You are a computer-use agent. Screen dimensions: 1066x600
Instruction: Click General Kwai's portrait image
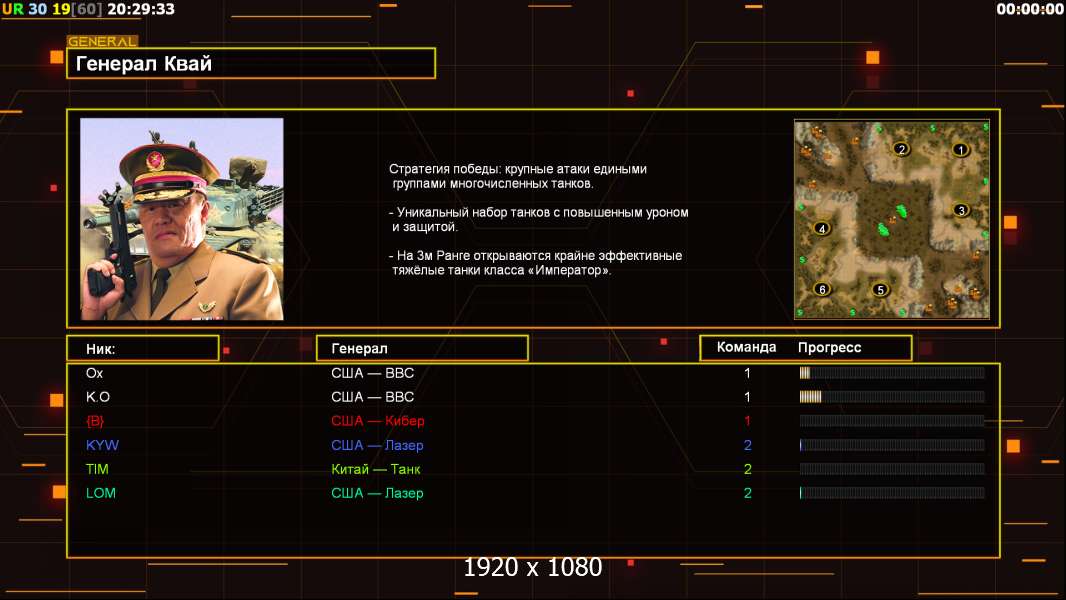(182, 219)
